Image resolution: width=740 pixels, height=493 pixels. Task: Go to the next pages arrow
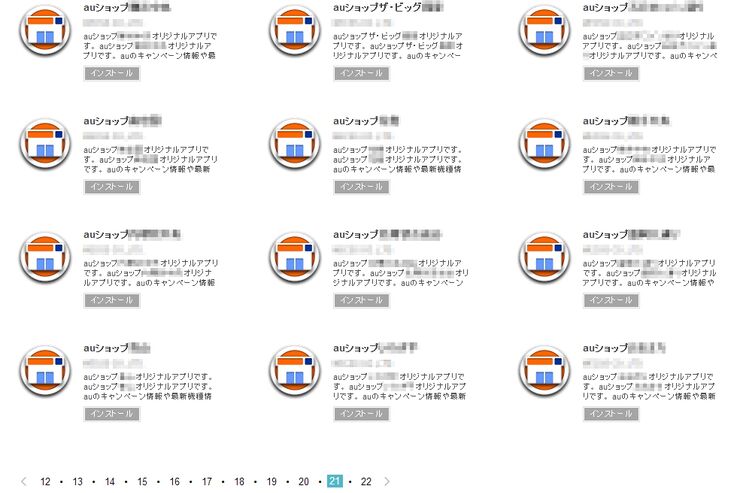click(x=387, y=481)
